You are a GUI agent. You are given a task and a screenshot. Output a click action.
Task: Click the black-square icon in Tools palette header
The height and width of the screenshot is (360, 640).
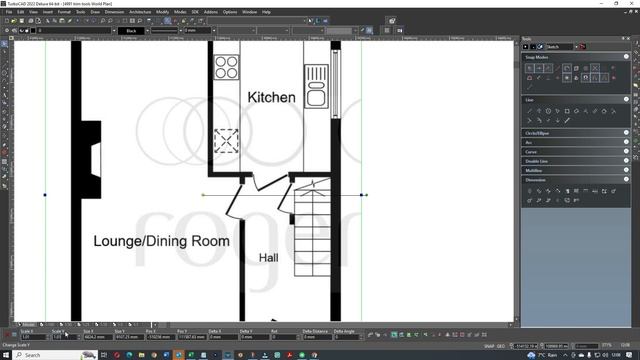click(x=525, y=47)
